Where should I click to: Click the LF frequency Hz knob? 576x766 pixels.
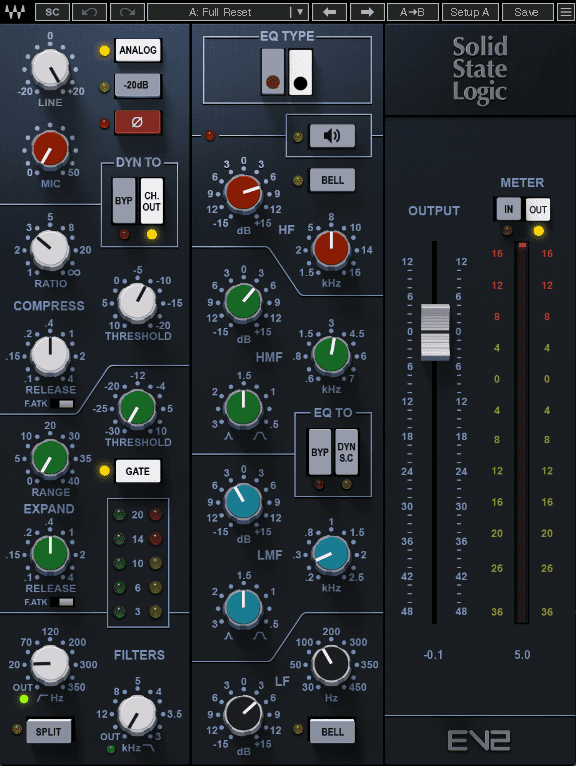point(331,664)
